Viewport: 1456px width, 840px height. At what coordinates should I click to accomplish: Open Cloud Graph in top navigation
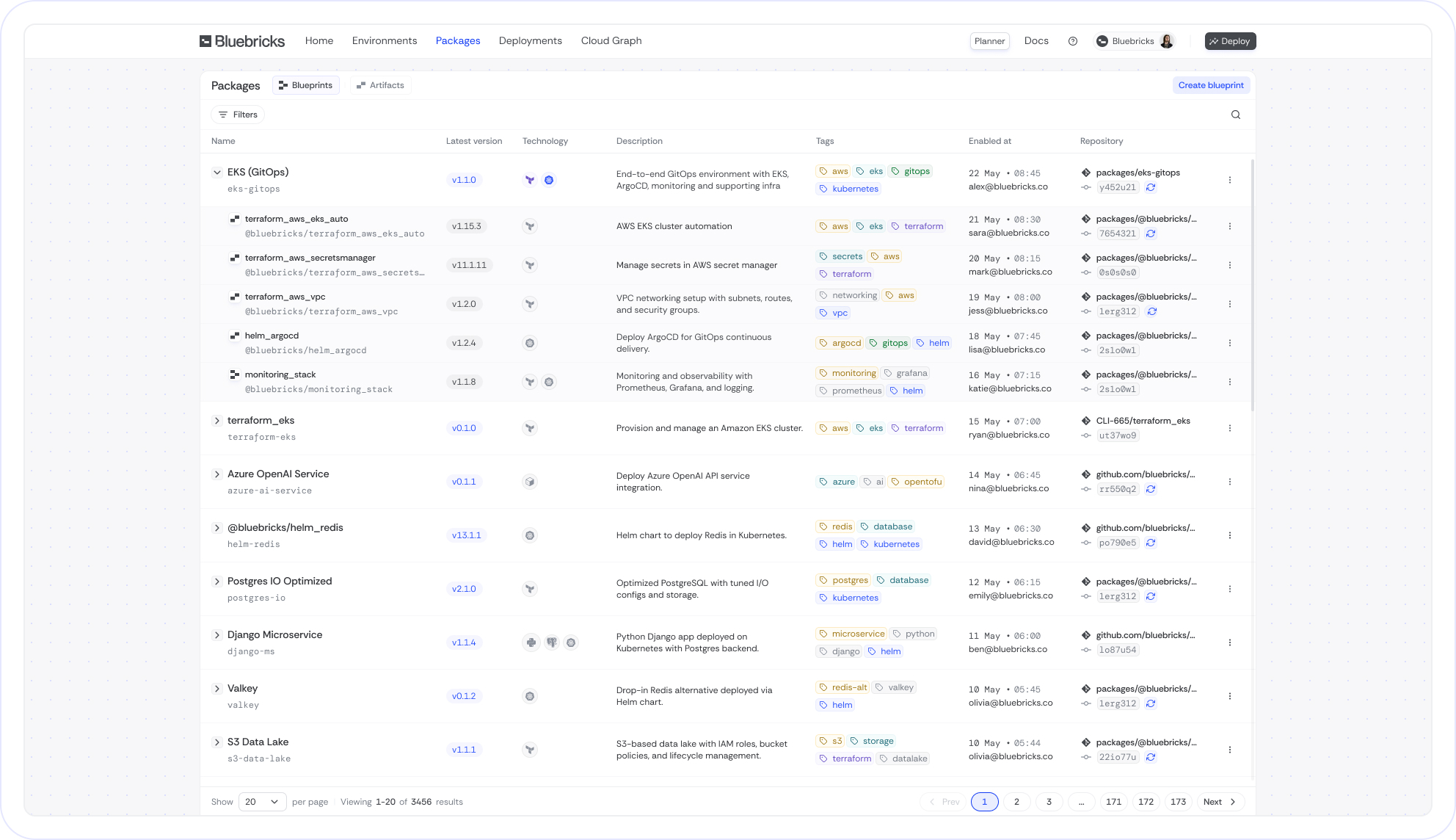(611, 41)
